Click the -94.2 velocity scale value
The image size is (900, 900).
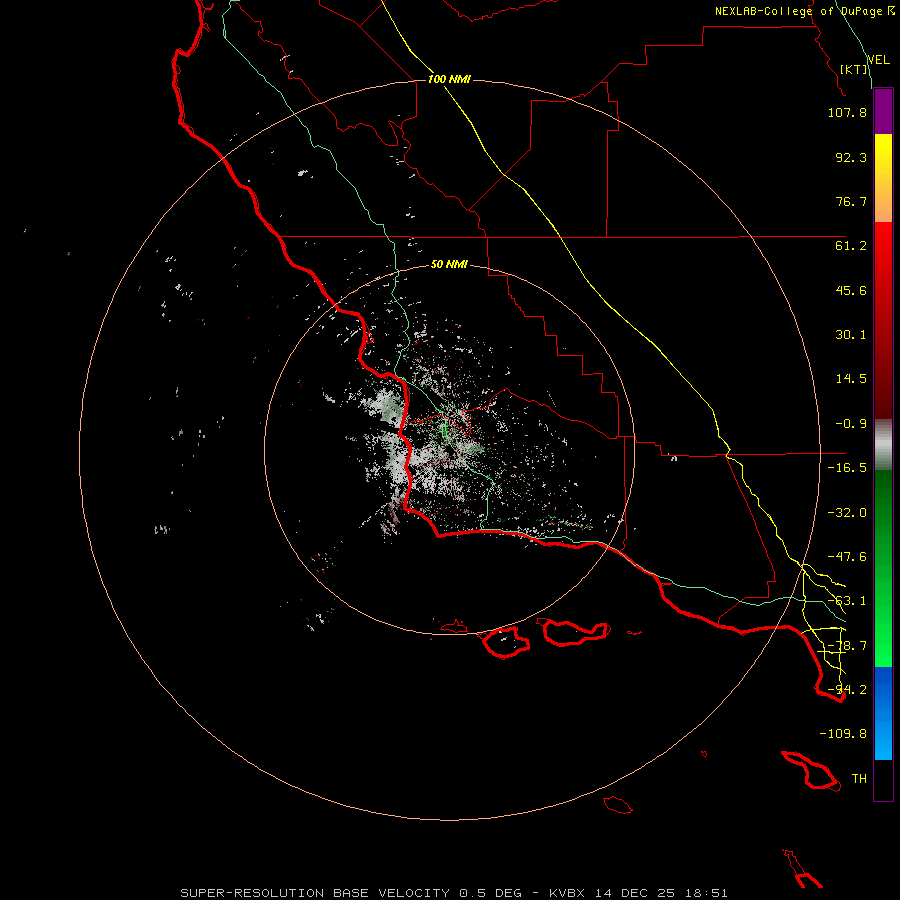847,690
